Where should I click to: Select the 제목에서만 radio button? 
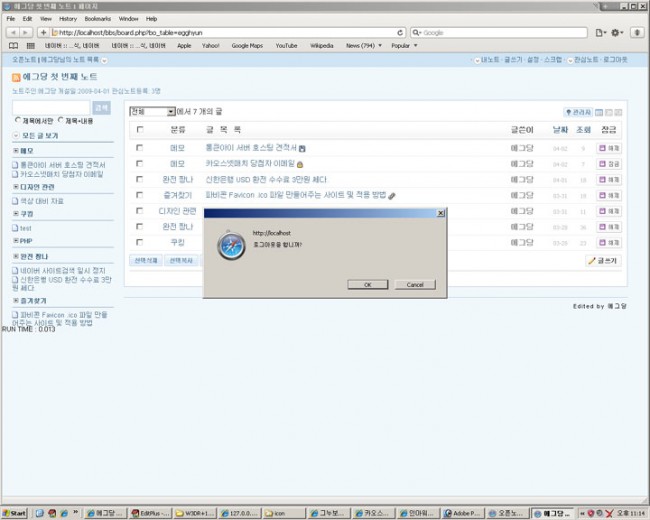click(17, 120)
